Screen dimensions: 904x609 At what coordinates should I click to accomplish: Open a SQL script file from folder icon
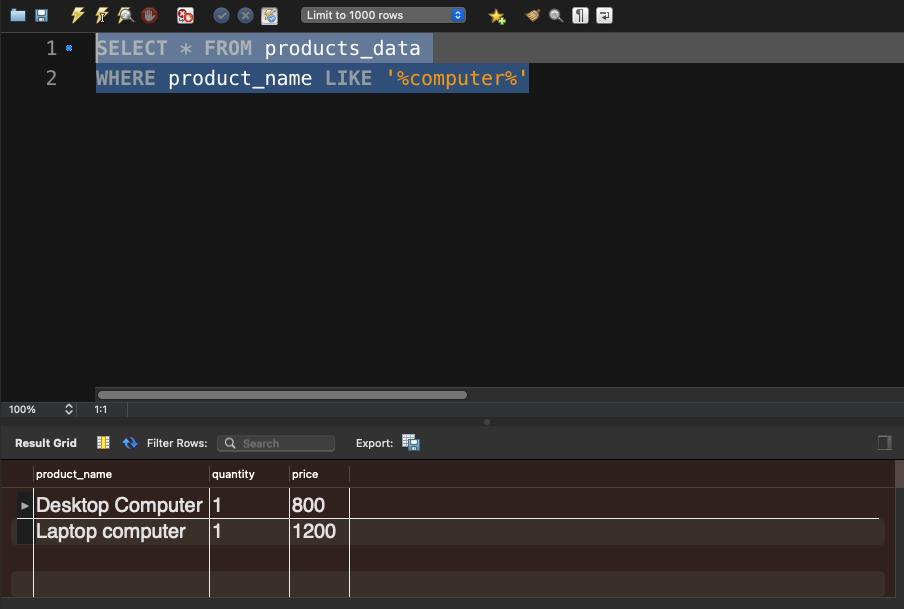coord(17,16)
